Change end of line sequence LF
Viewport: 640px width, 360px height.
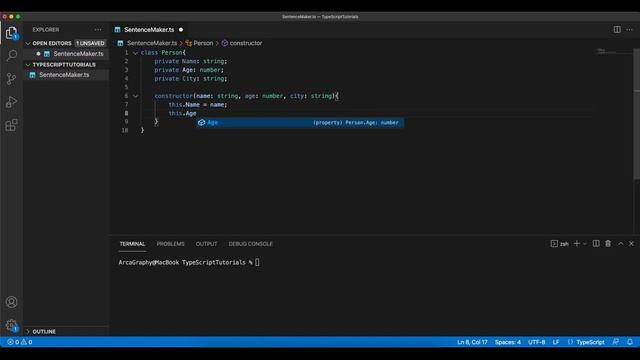pos(556,342)
